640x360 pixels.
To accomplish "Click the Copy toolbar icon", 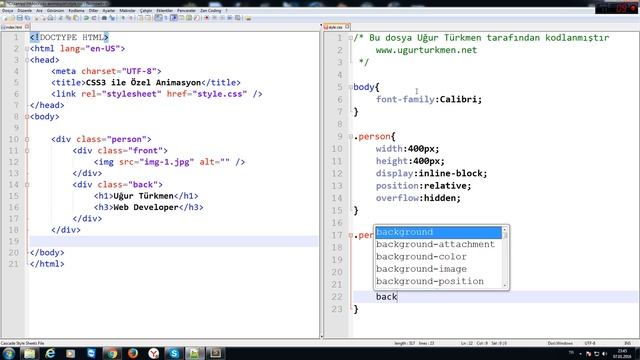I will tap(68, 18).
